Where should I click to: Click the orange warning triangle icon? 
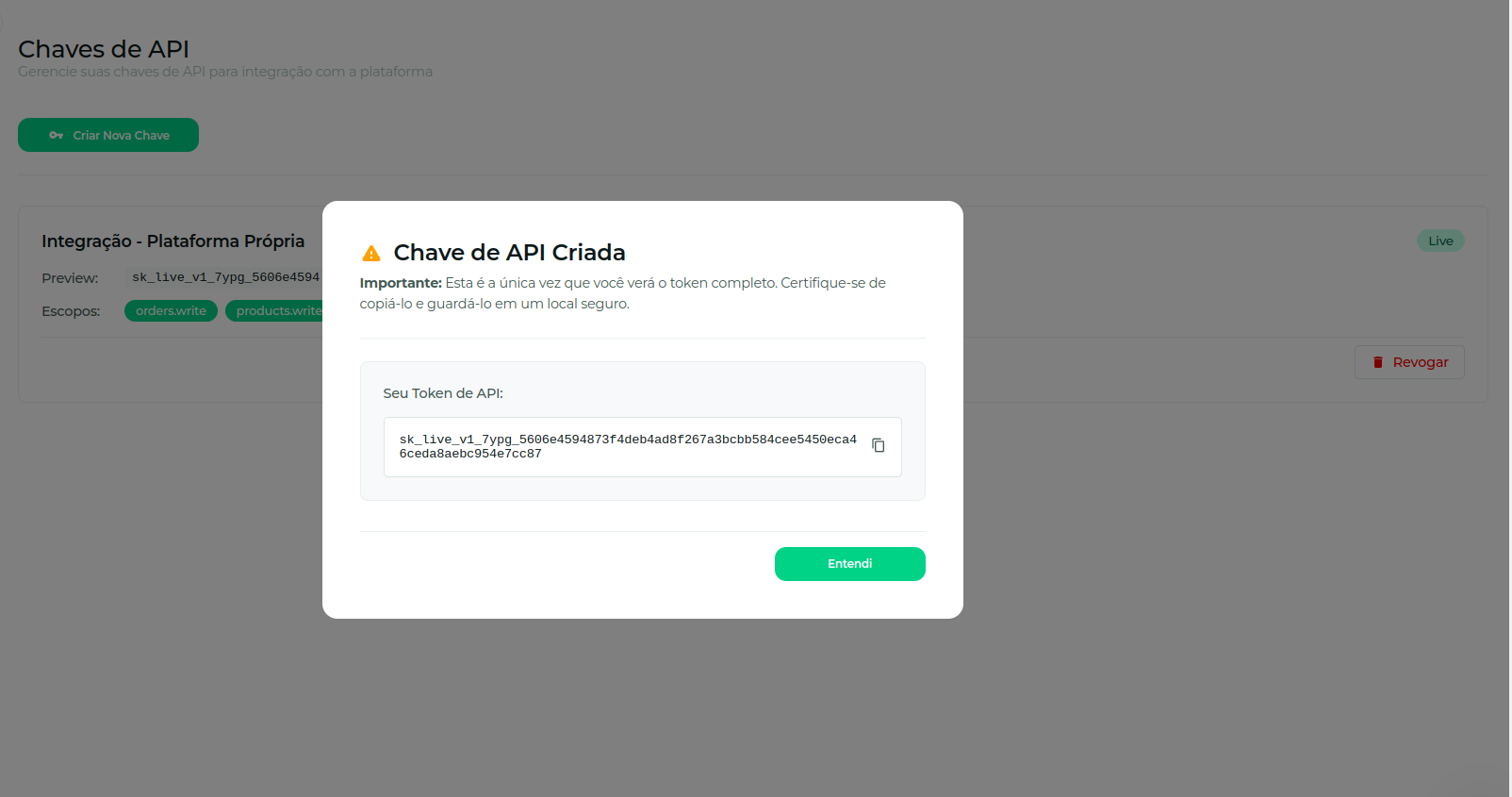(x=371, y=253)
